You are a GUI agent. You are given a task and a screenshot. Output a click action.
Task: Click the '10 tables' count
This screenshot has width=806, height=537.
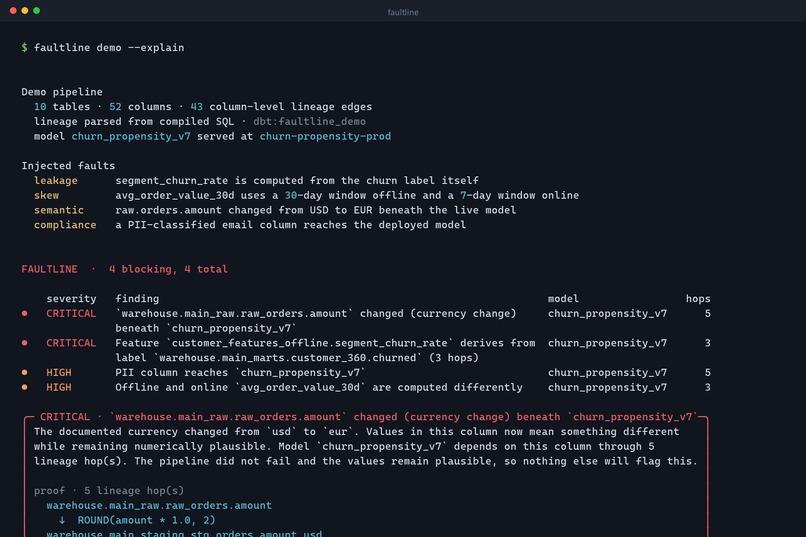tap(62, 106)
